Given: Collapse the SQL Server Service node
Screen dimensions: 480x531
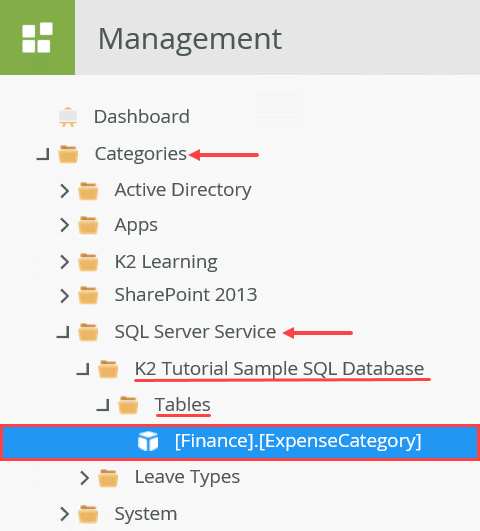Looking at the screenshot, I should coord(63,332).
